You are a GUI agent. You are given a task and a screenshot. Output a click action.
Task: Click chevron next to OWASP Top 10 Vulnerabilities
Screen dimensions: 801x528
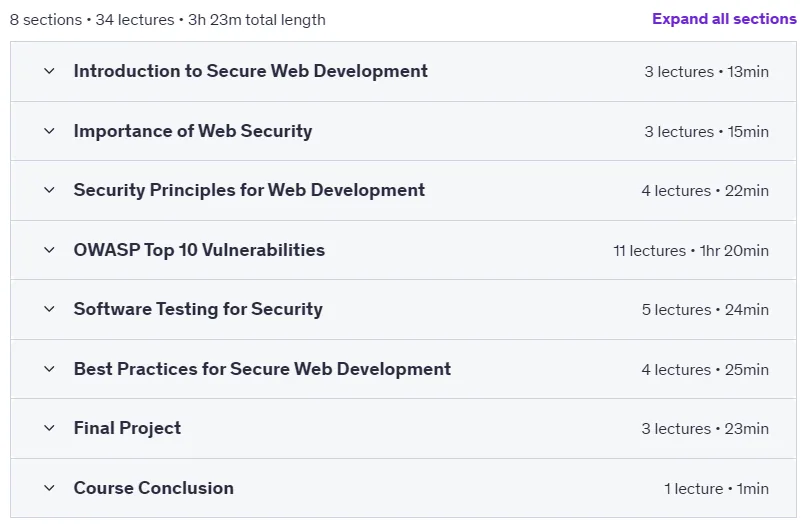click(49, 250)
